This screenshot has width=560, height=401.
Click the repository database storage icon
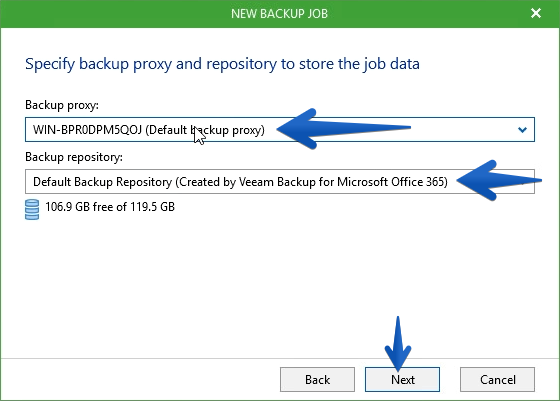32,210
